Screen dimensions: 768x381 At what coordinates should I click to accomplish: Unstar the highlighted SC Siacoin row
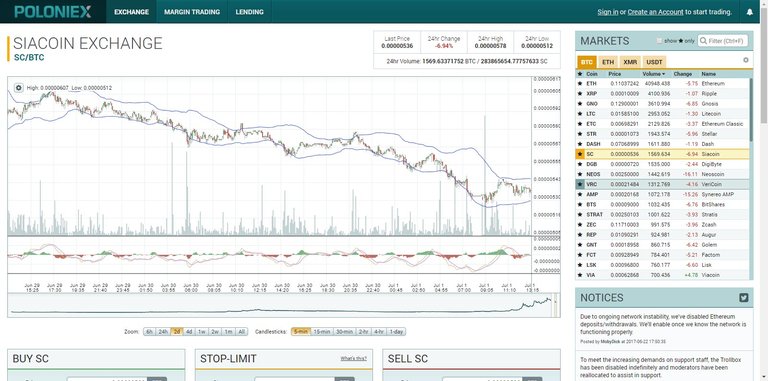(x=580, y=154)
